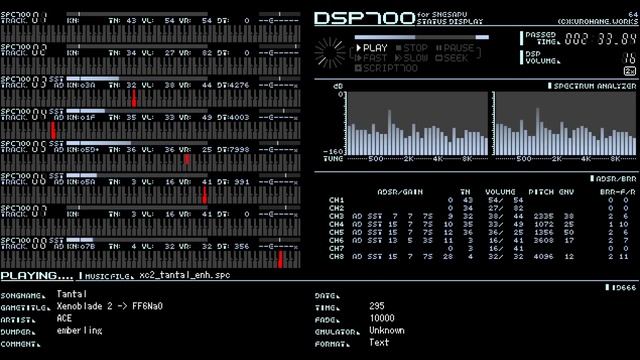This screenshot has height=360, width=640.
Task: Click the right channel spectrum analyzer graph
Action: point(565,123)
